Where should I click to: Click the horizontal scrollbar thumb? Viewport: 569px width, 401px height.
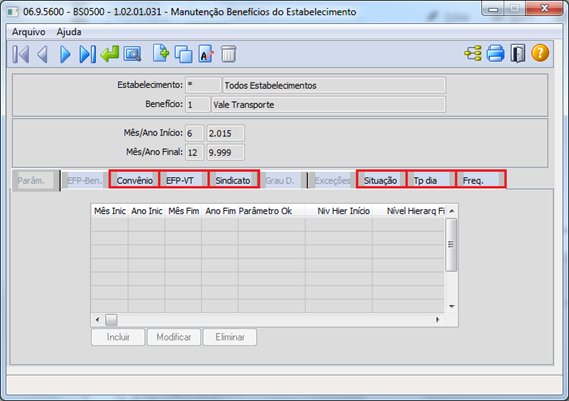pyautogui.click(x=111, y=320)
